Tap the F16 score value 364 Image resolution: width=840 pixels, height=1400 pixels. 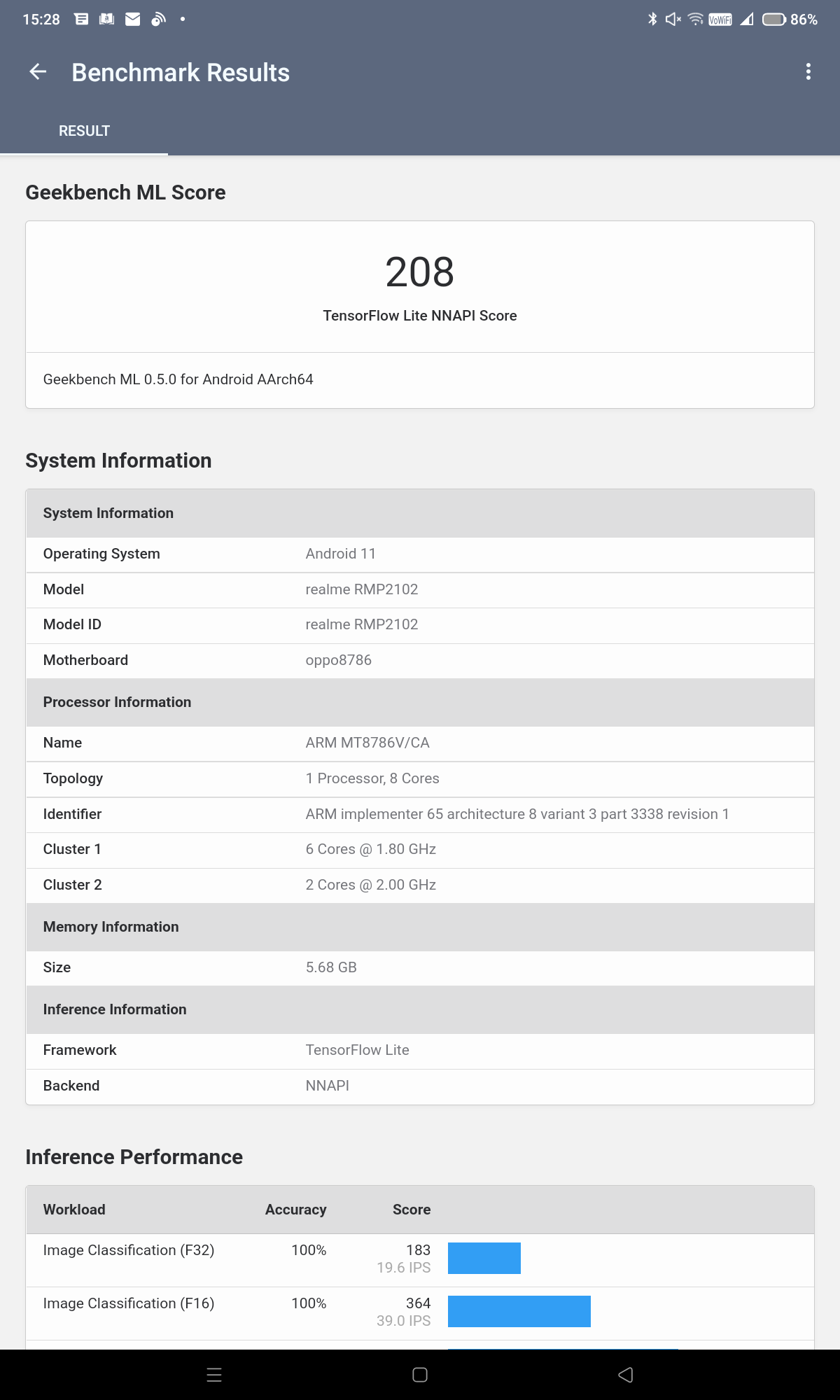coord(419,1303)
